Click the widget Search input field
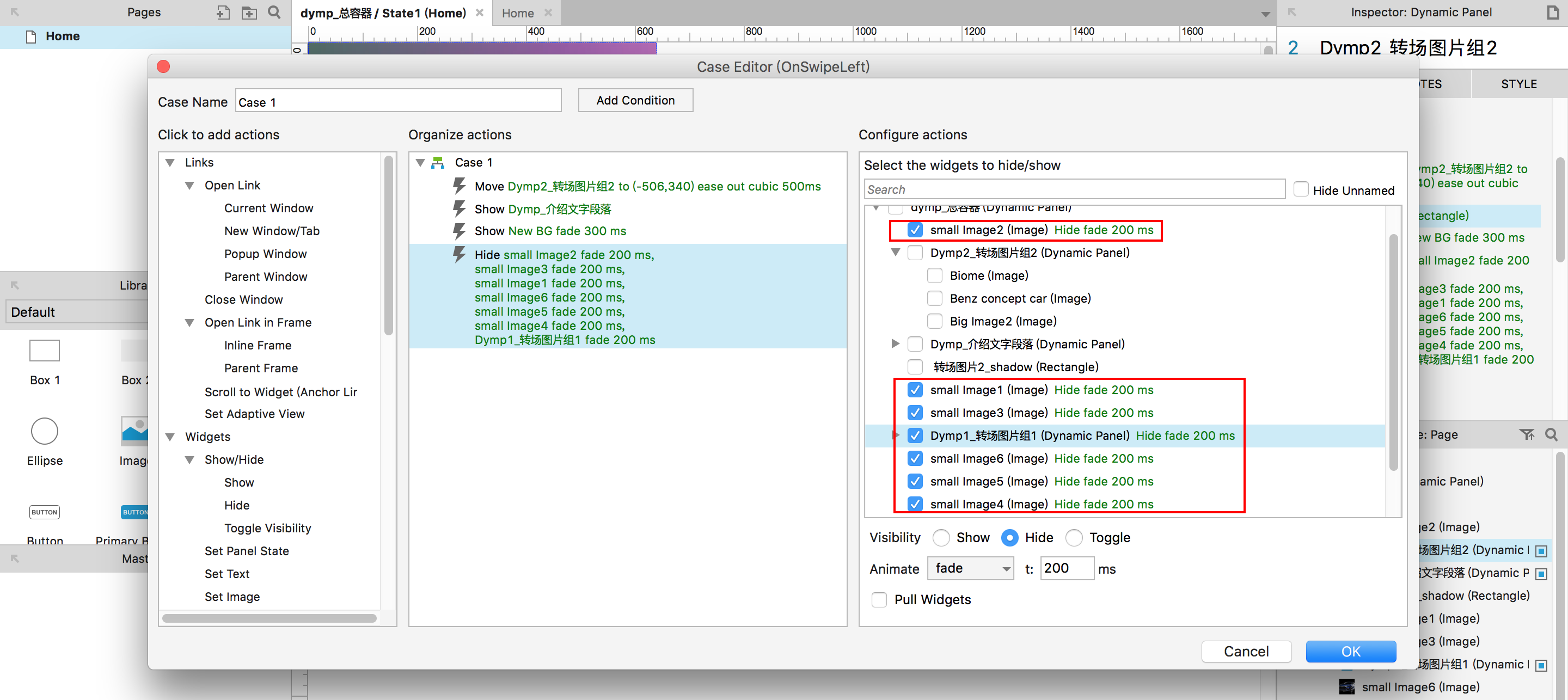 tap(1074, 189)
